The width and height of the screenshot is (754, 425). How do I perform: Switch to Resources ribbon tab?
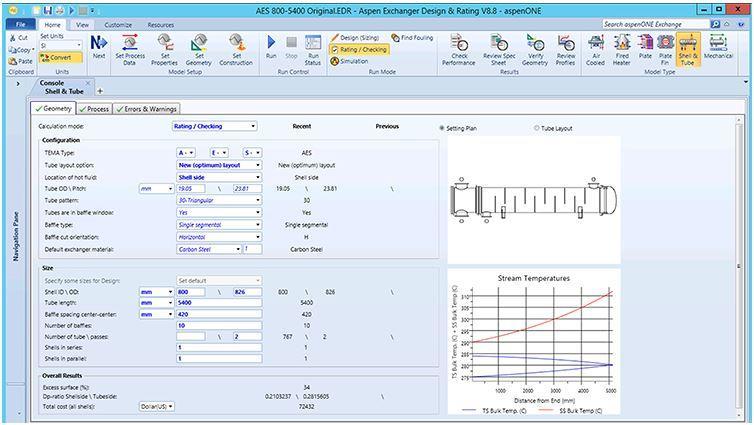[x=161, y=25]
